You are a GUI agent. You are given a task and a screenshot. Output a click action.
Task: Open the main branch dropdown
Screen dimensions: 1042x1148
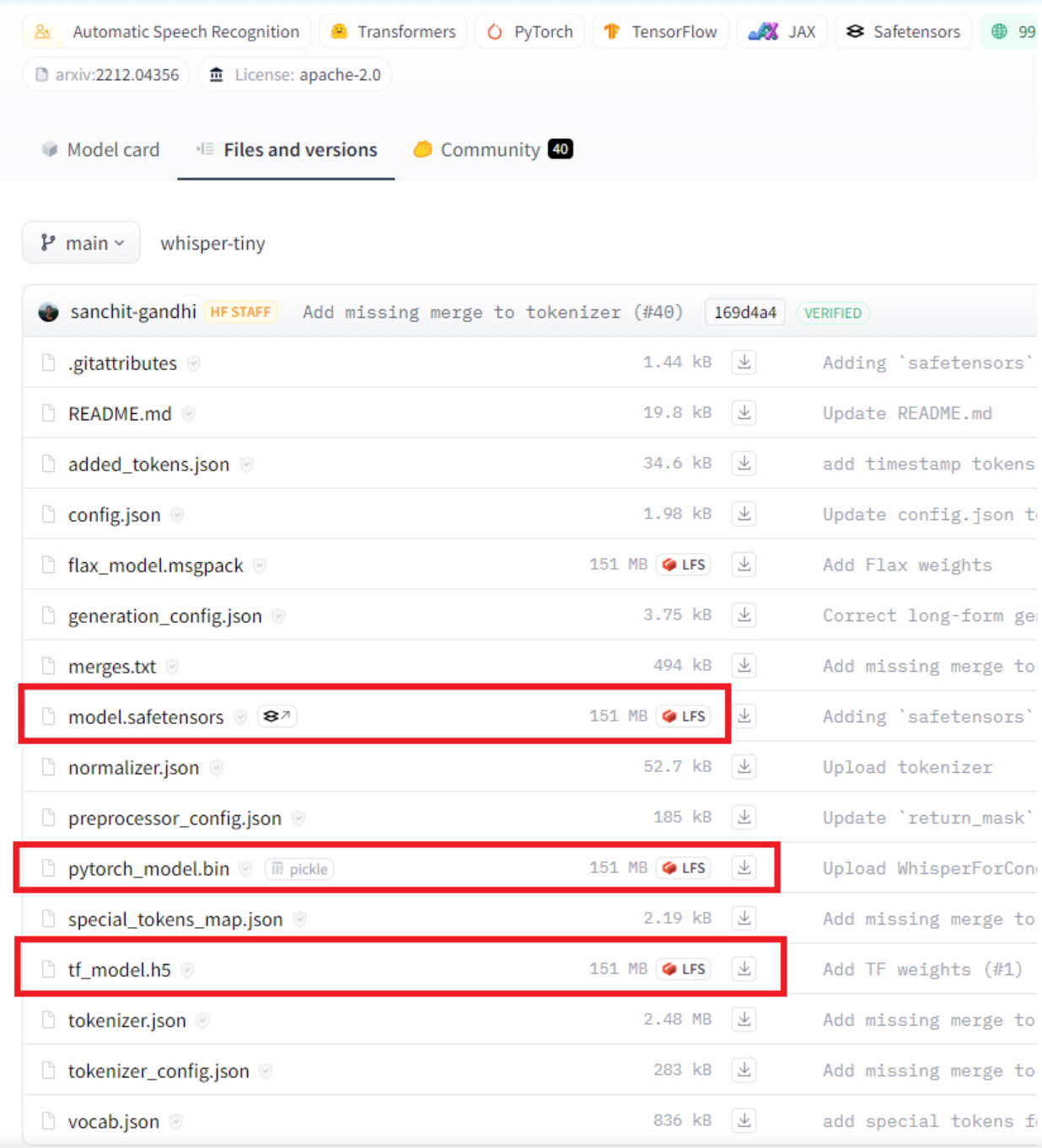(x=82, y=243)
